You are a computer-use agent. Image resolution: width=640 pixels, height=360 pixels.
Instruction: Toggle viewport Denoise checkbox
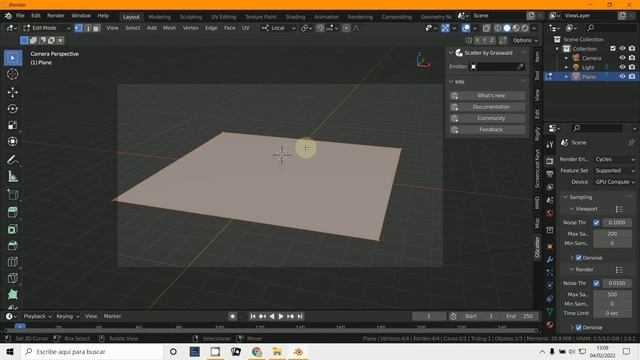[578, 258]
